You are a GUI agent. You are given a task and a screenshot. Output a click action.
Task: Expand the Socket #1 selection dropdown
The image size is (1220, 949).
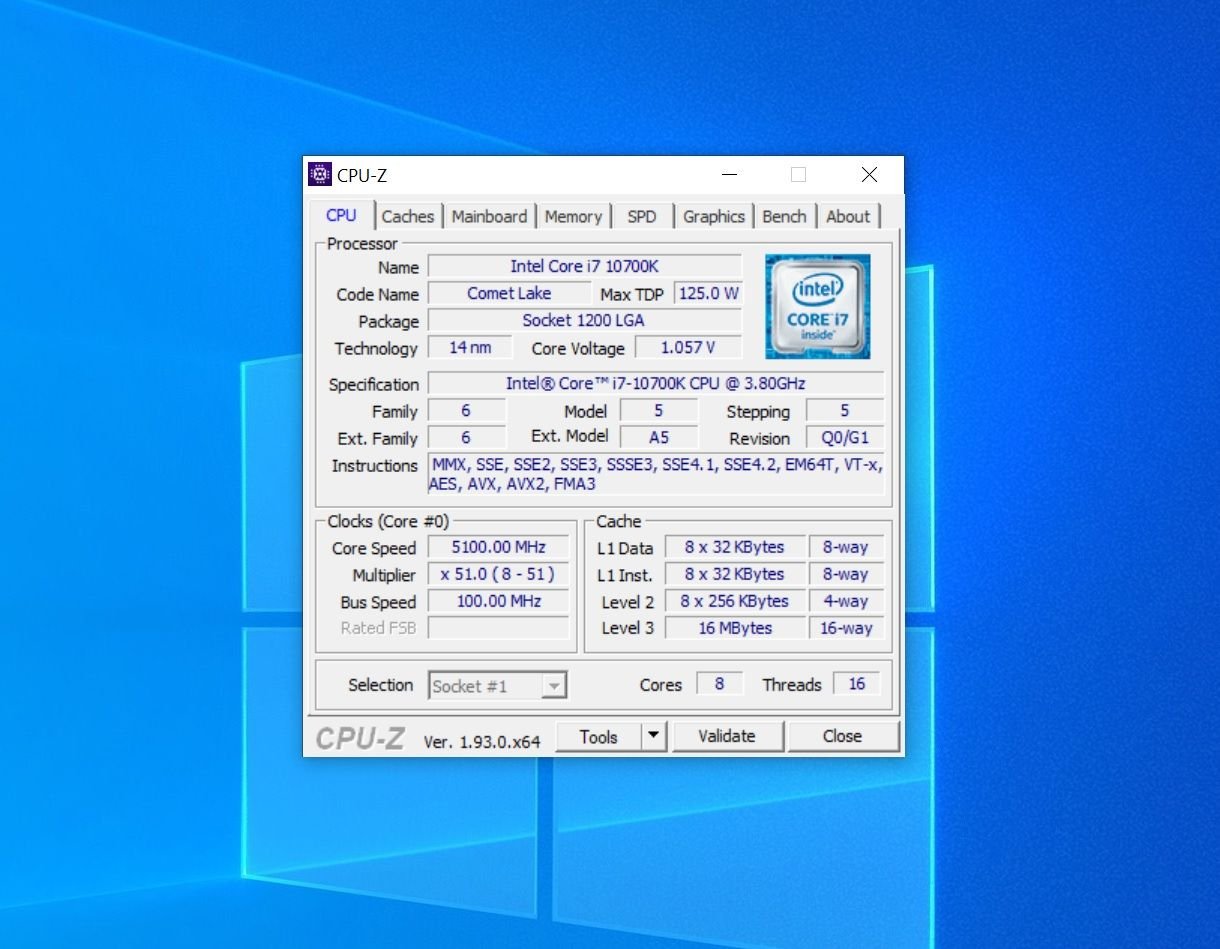point(555,686)
